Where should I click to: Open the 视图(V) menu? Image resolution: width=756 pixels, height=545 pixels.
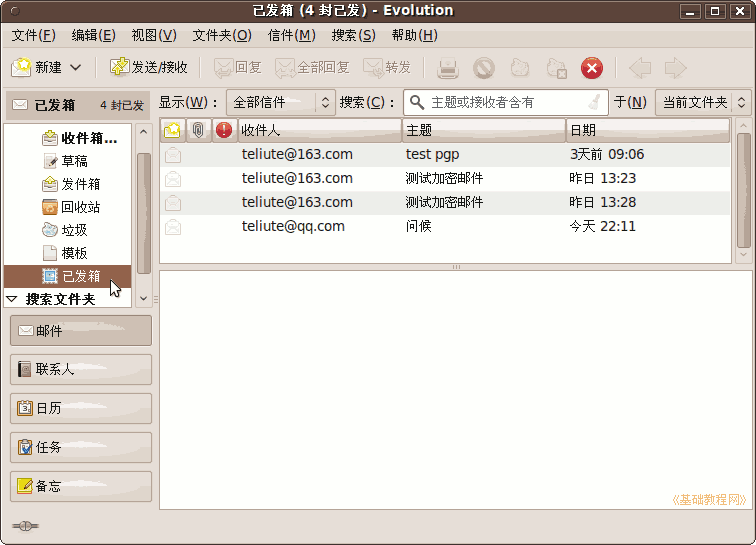(x=154, y=35)
